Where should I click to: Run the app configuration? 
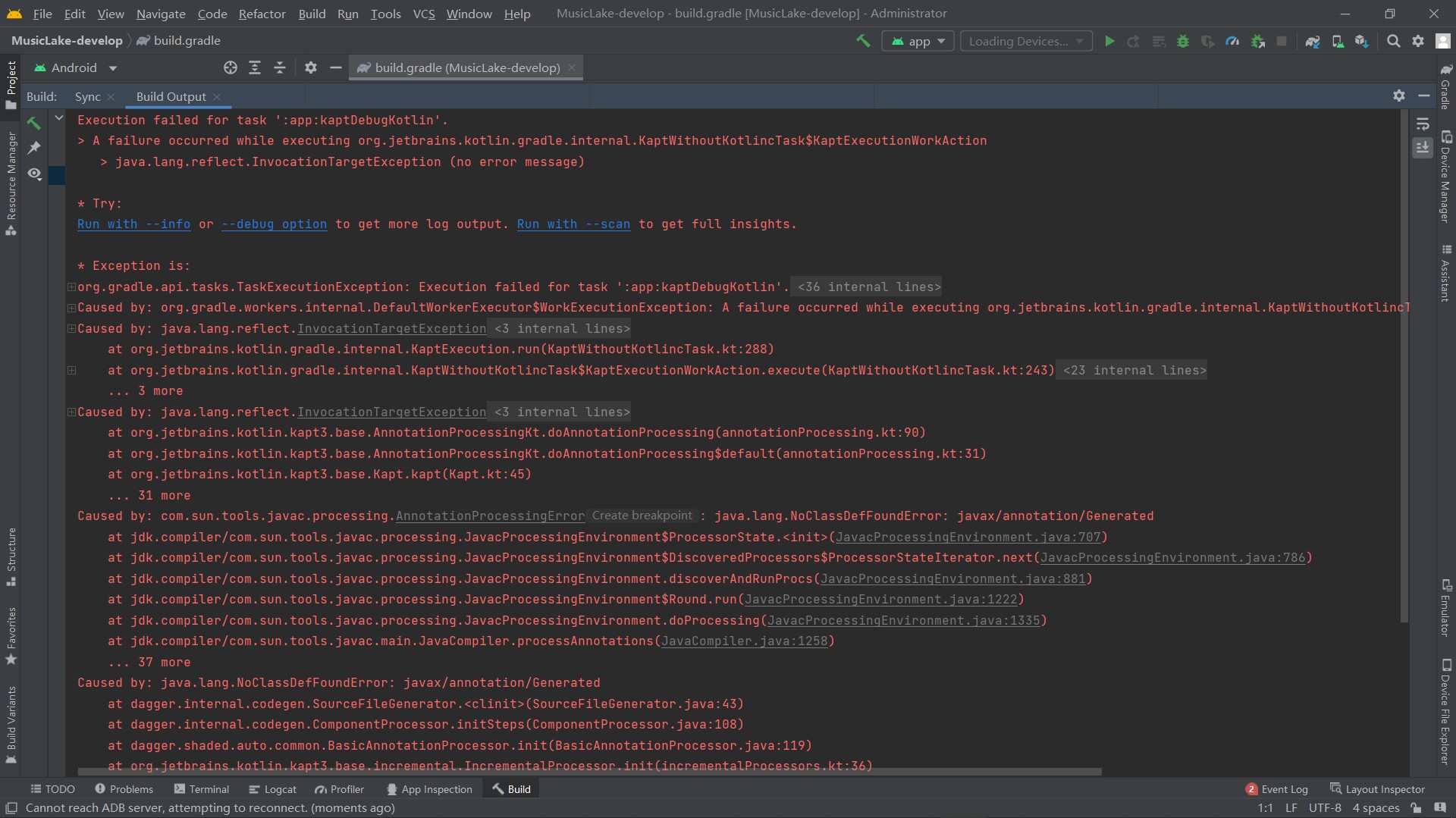tap(1109, 41)
